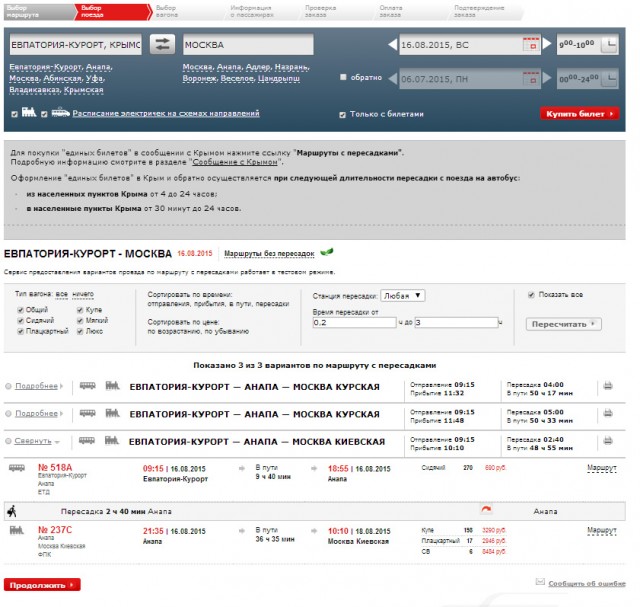This screenshot has height=607, width=640.
Task: Swap departure and destination stations
Action: (163, 45)
